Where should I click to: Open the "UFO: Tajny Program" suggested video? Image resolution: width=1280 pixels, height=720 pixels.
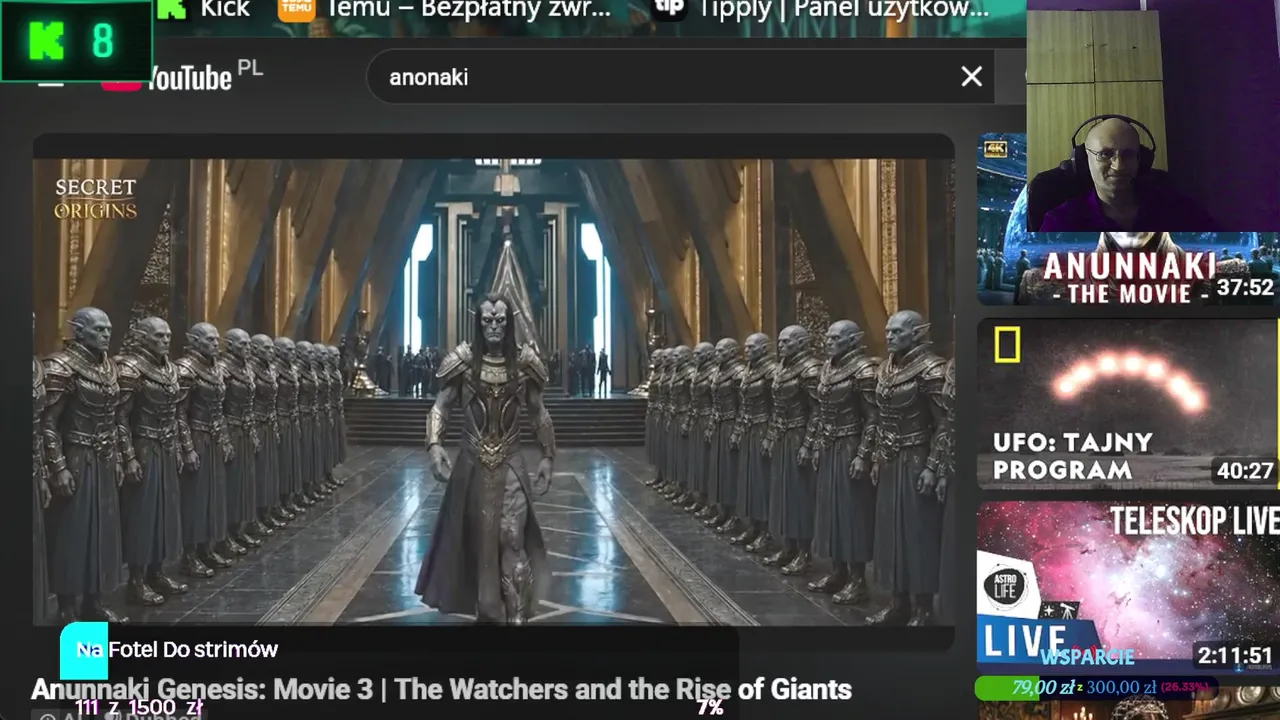1128,404
